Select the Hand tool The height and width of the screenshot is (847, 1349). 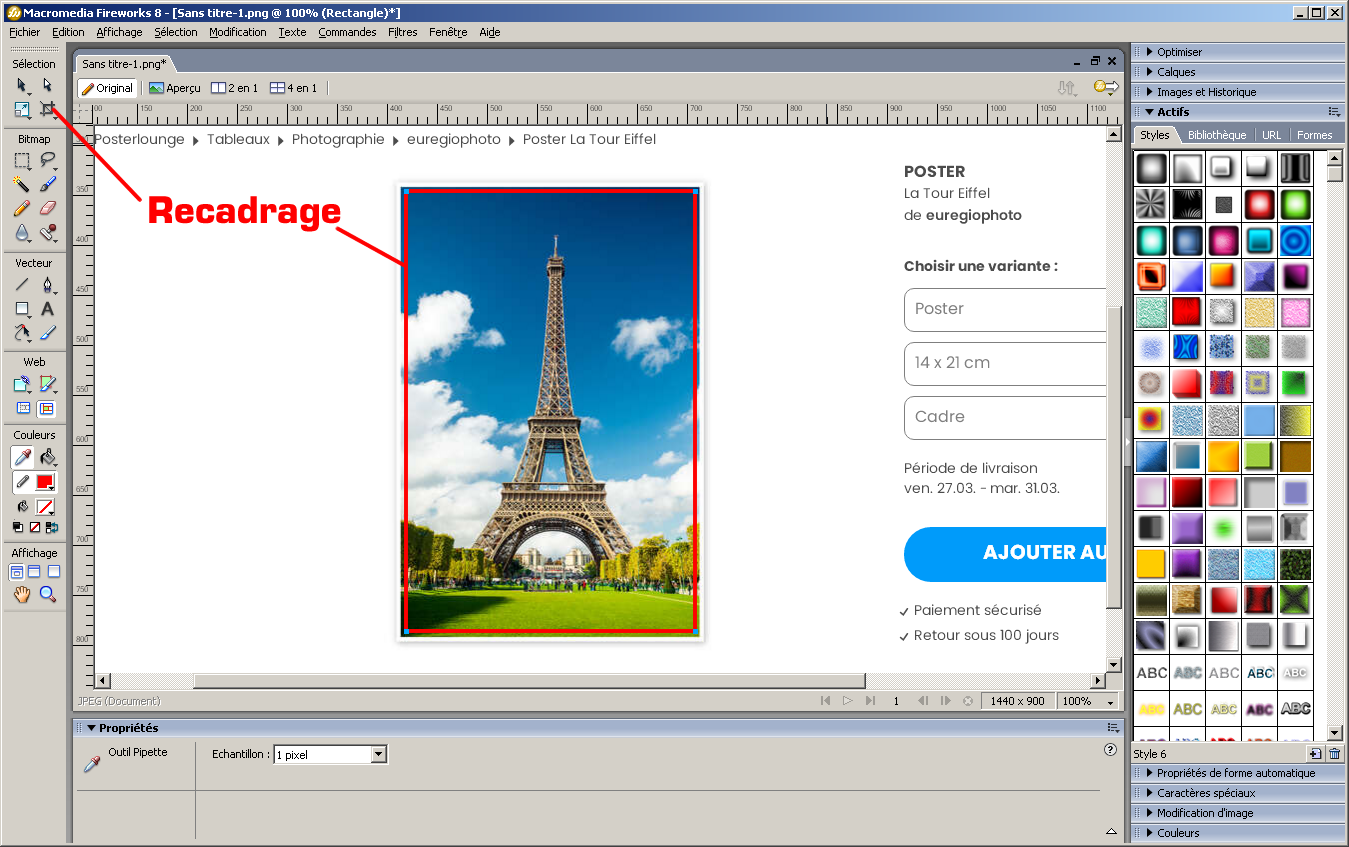click(x=21, y=595)
